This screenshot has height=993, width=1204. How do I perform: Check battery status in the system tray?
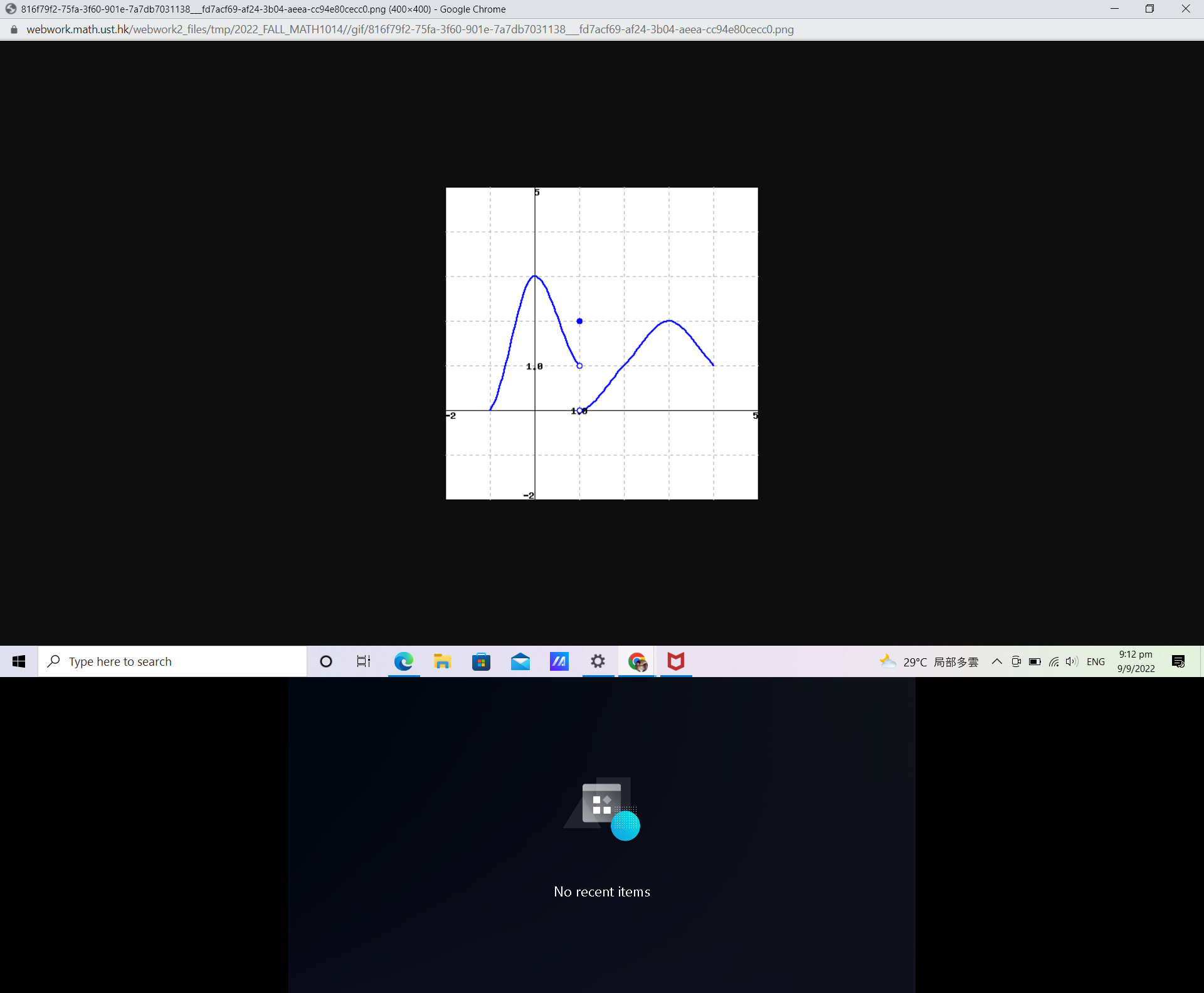tap(1035, 661)
